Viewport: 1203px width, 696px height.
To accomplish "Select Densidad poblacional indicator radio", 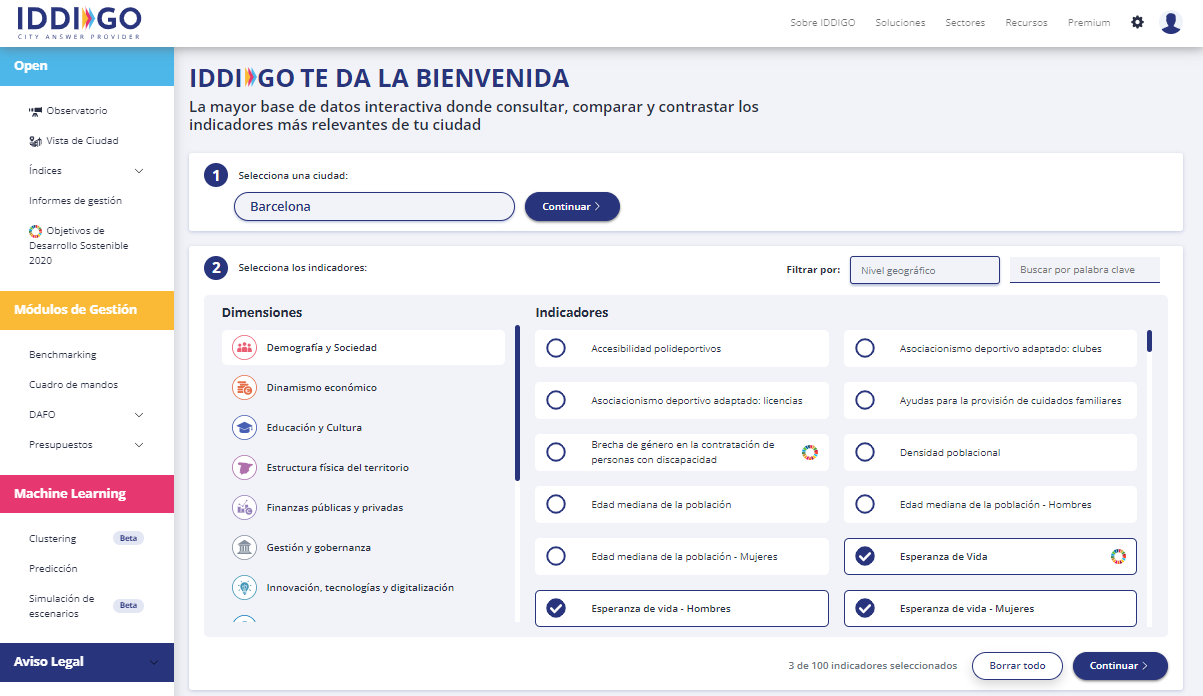I will click(865, 452).
